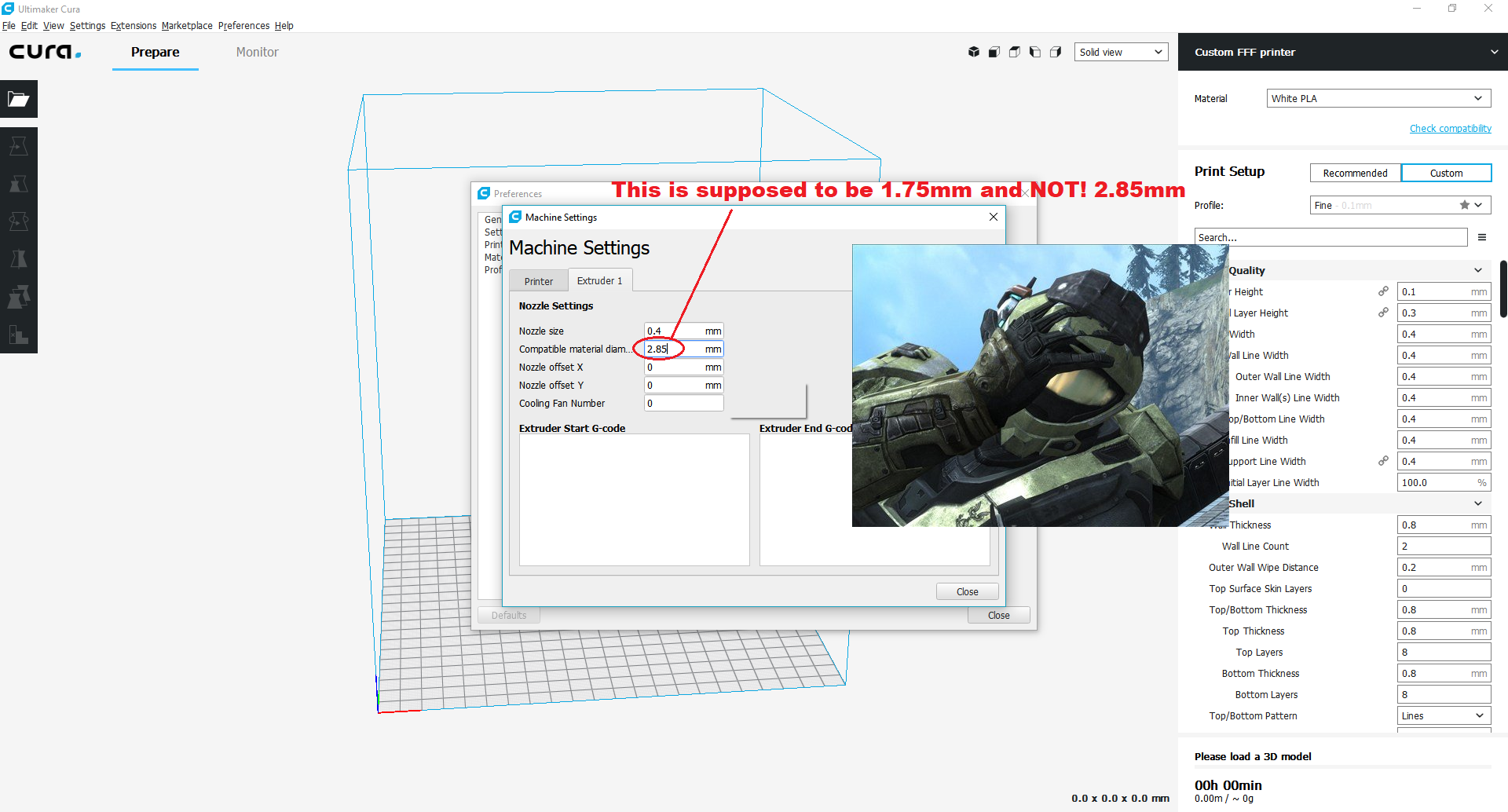This screenshot has width=1508, height=812.
Task: Switch print setup to Recommended mode
Action: [1355, 173]
